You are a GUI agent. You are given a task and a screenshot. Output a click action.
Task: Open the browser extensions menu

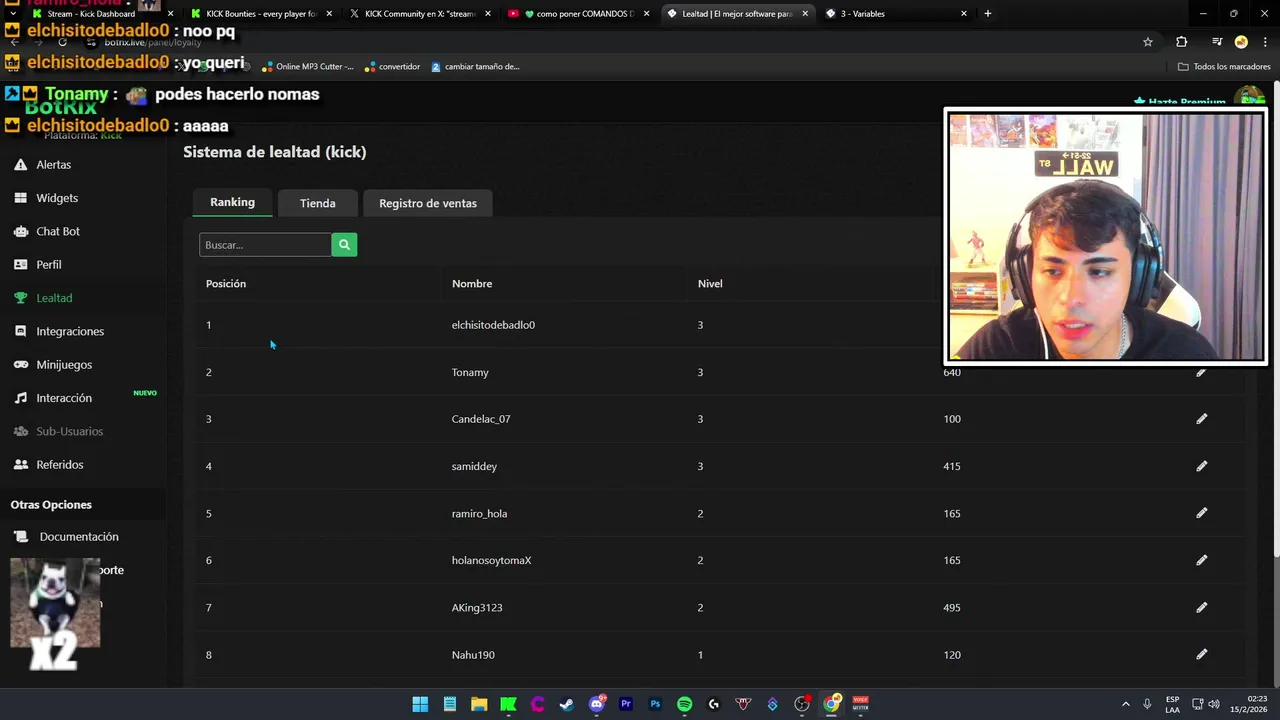[x=1182, y=42]
